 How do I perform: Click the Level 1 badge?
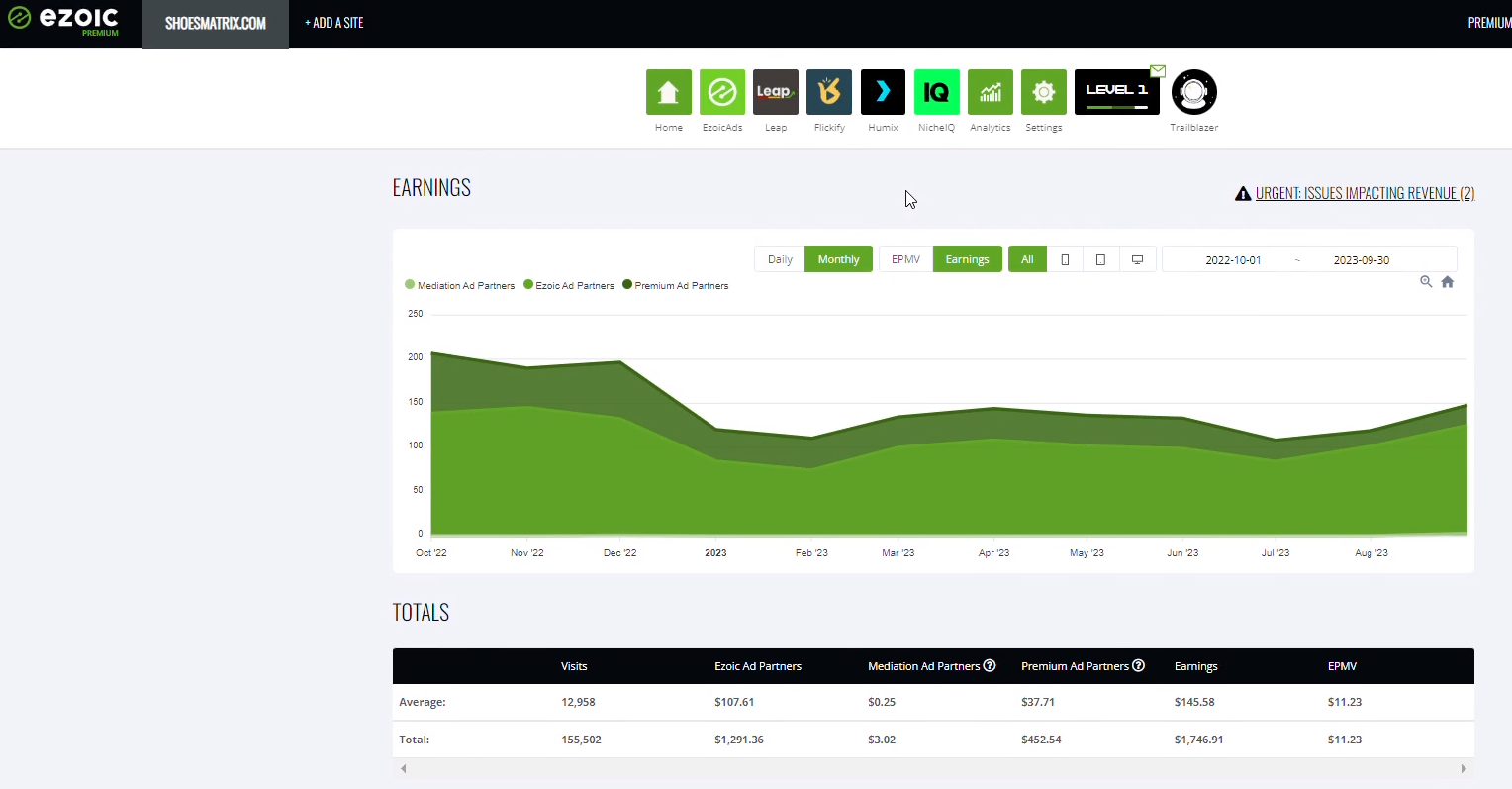(x=1117, y=92)
